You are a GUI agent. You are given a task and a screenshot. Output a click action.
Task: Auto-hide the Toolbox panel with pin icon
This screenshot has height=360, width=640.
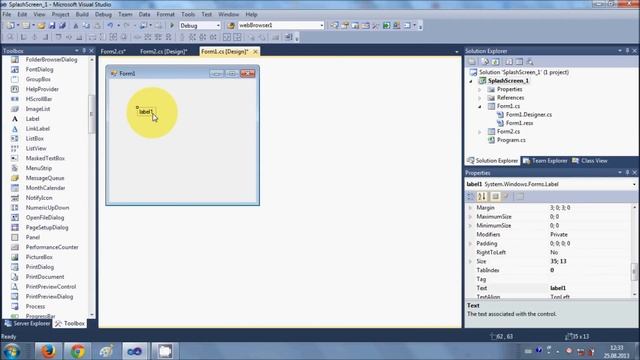click(84, 51)
